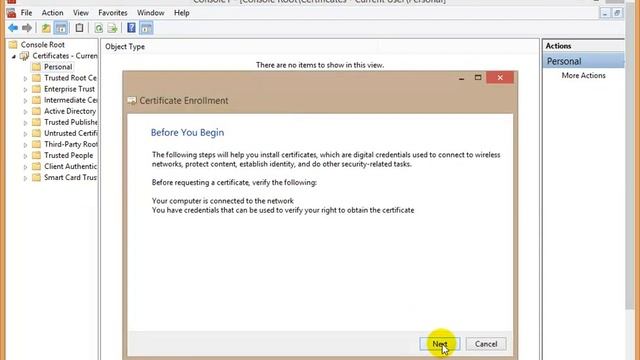Click the Console Root folder icon
Viewport: 640px width, 360px height.
pos(13,44)
